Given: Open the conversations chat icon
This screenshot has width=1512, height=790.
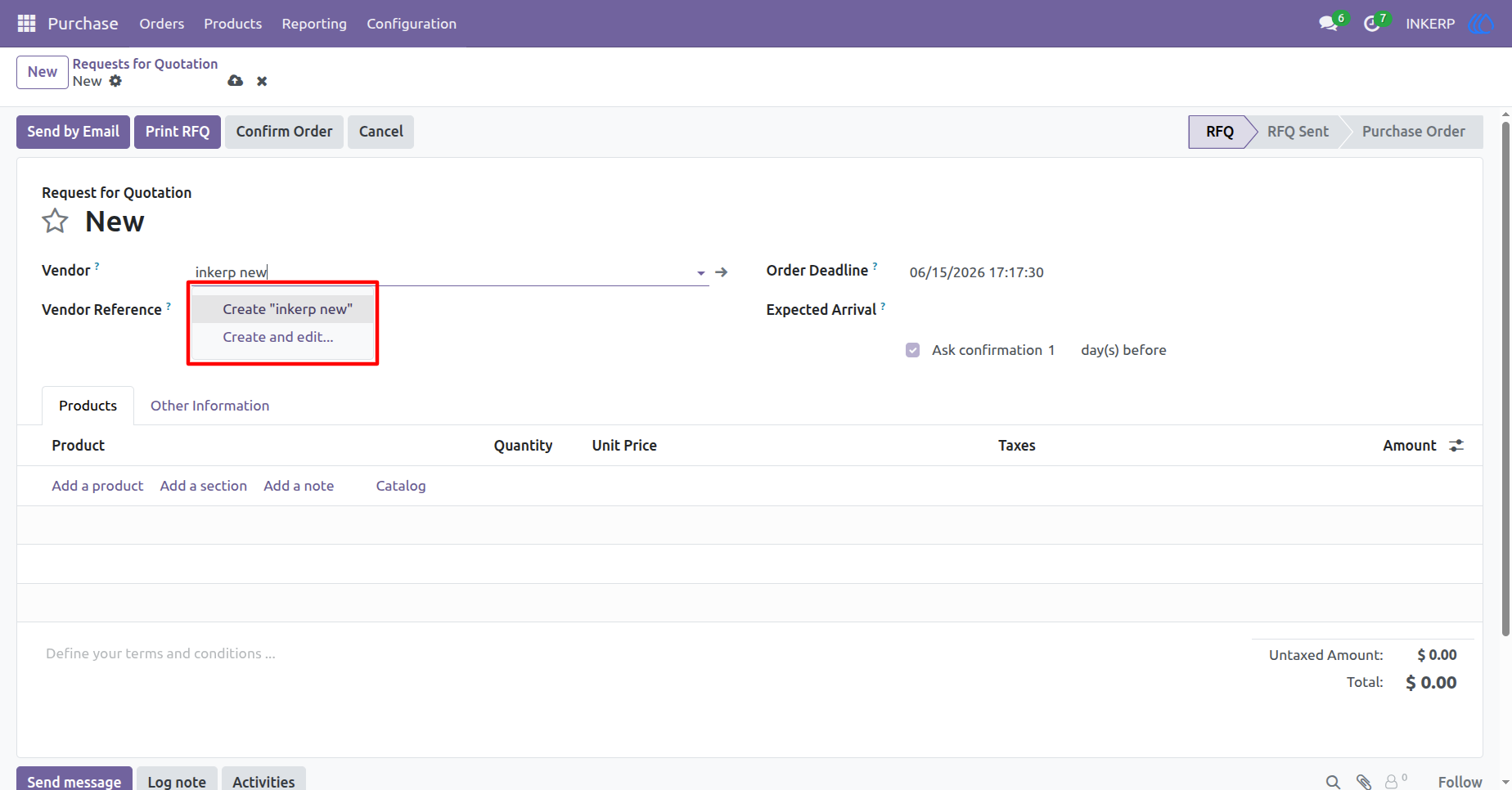Looking at the screenshot, I should [x=1328, y=24].
